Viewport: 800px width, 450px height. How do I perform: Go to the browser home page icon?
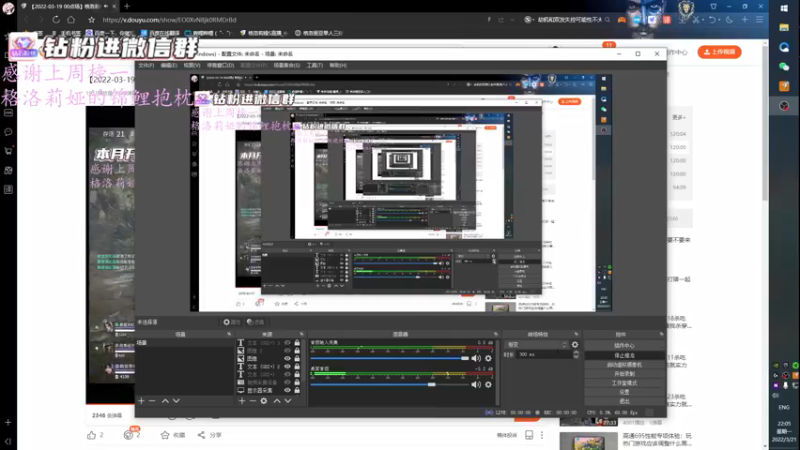click(71, 19)
